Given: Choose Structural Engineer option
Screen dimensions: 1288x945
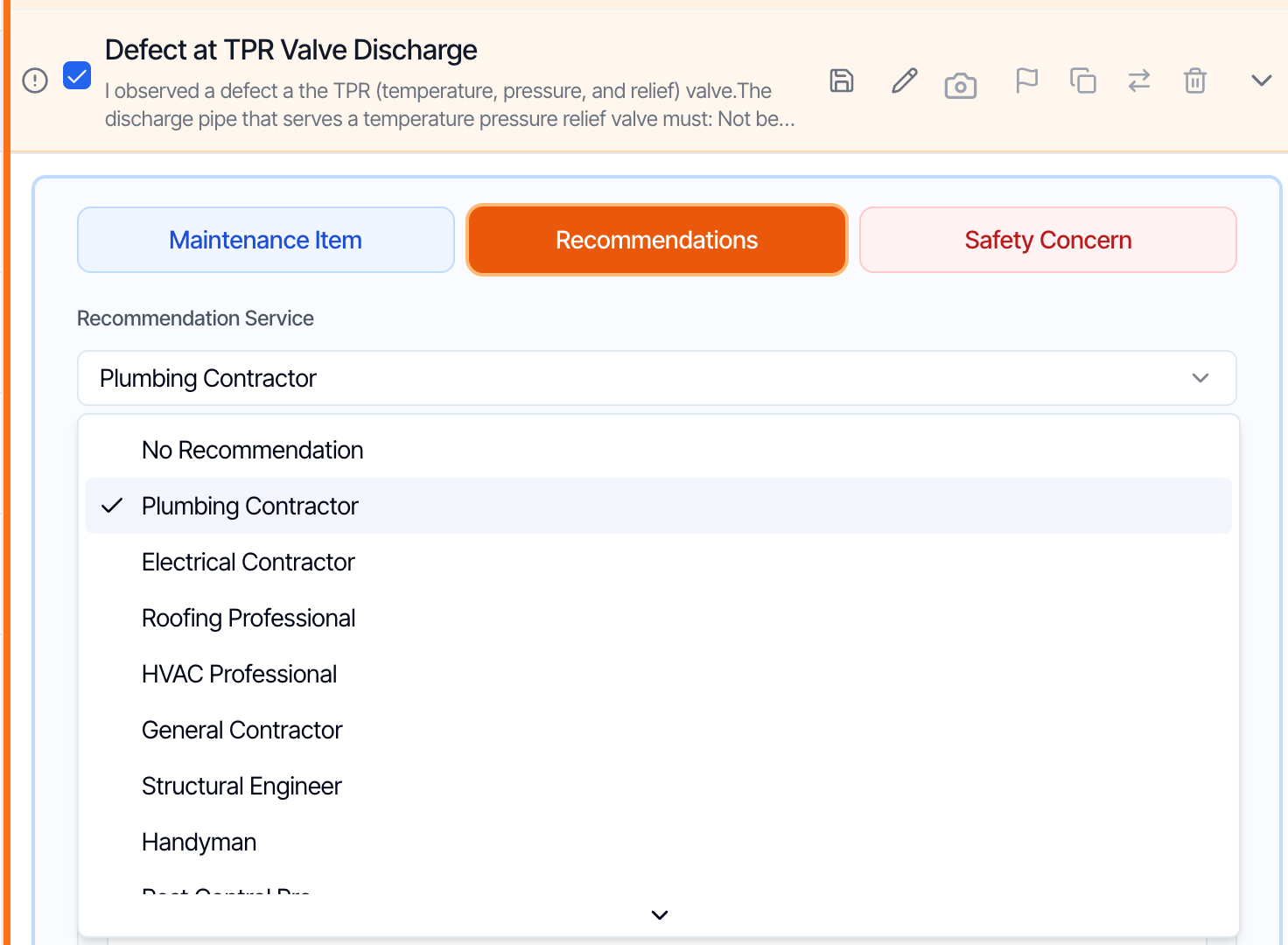Looking at the screenshot, I should click(659, 786).
